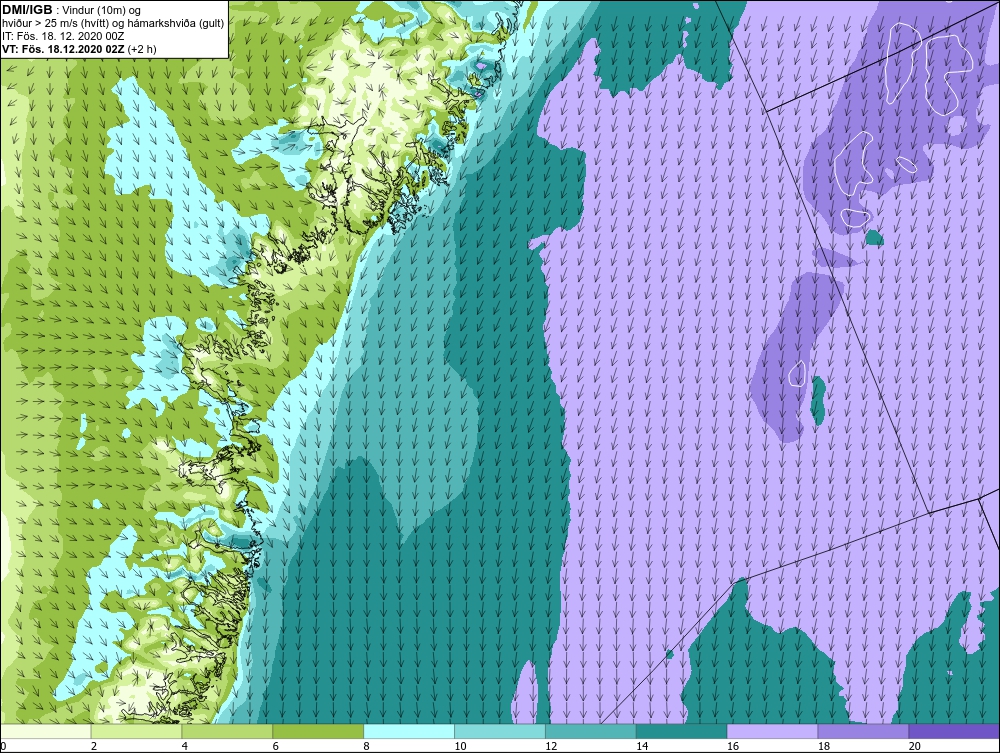The image size is (1000, 753).
Task: Click the 6–8 m/s olive green swatch
Action: click(x=318, y=731)
